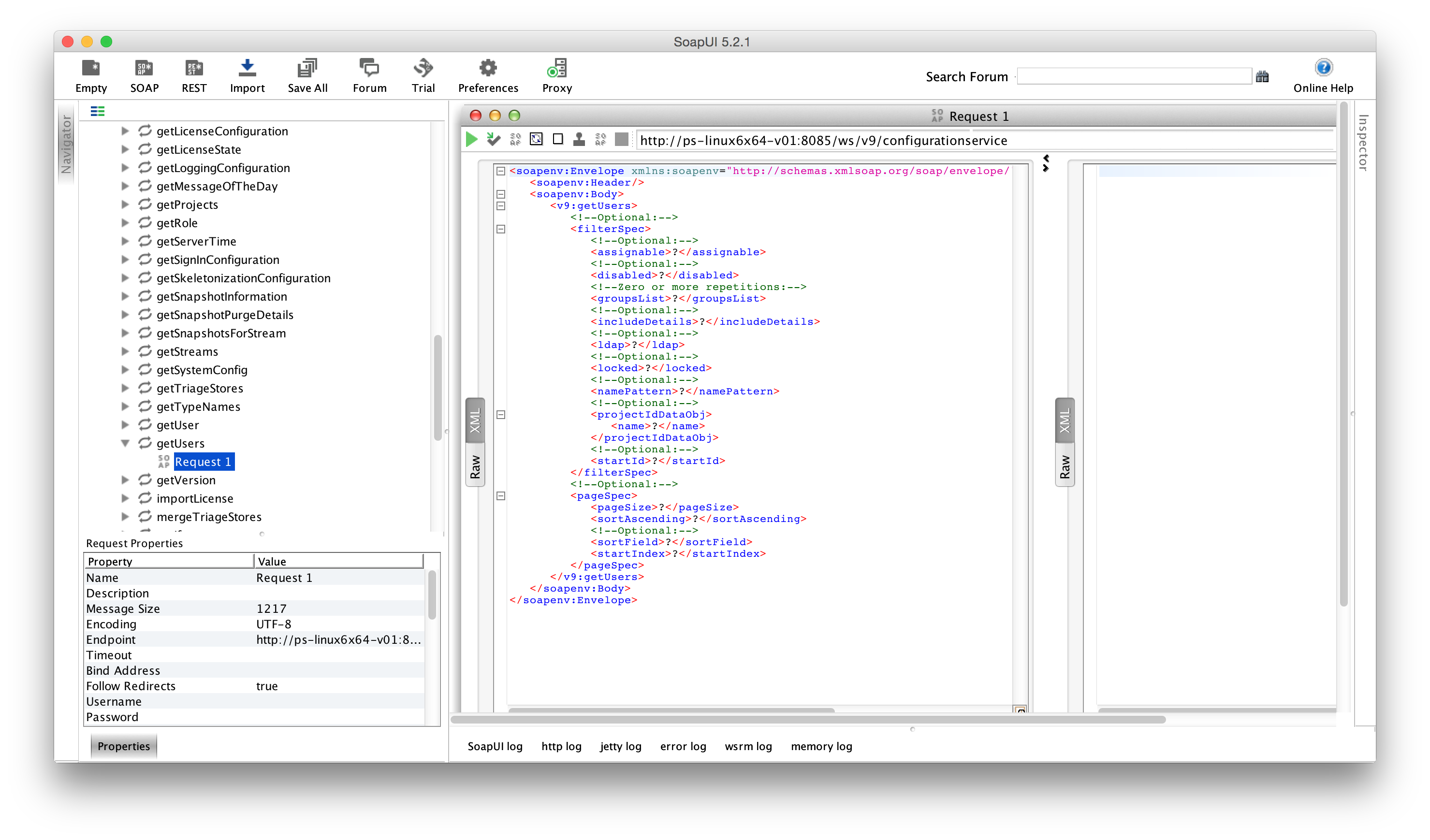
Task: Collapse the getUsers tree node
Action: coord(125,443)
